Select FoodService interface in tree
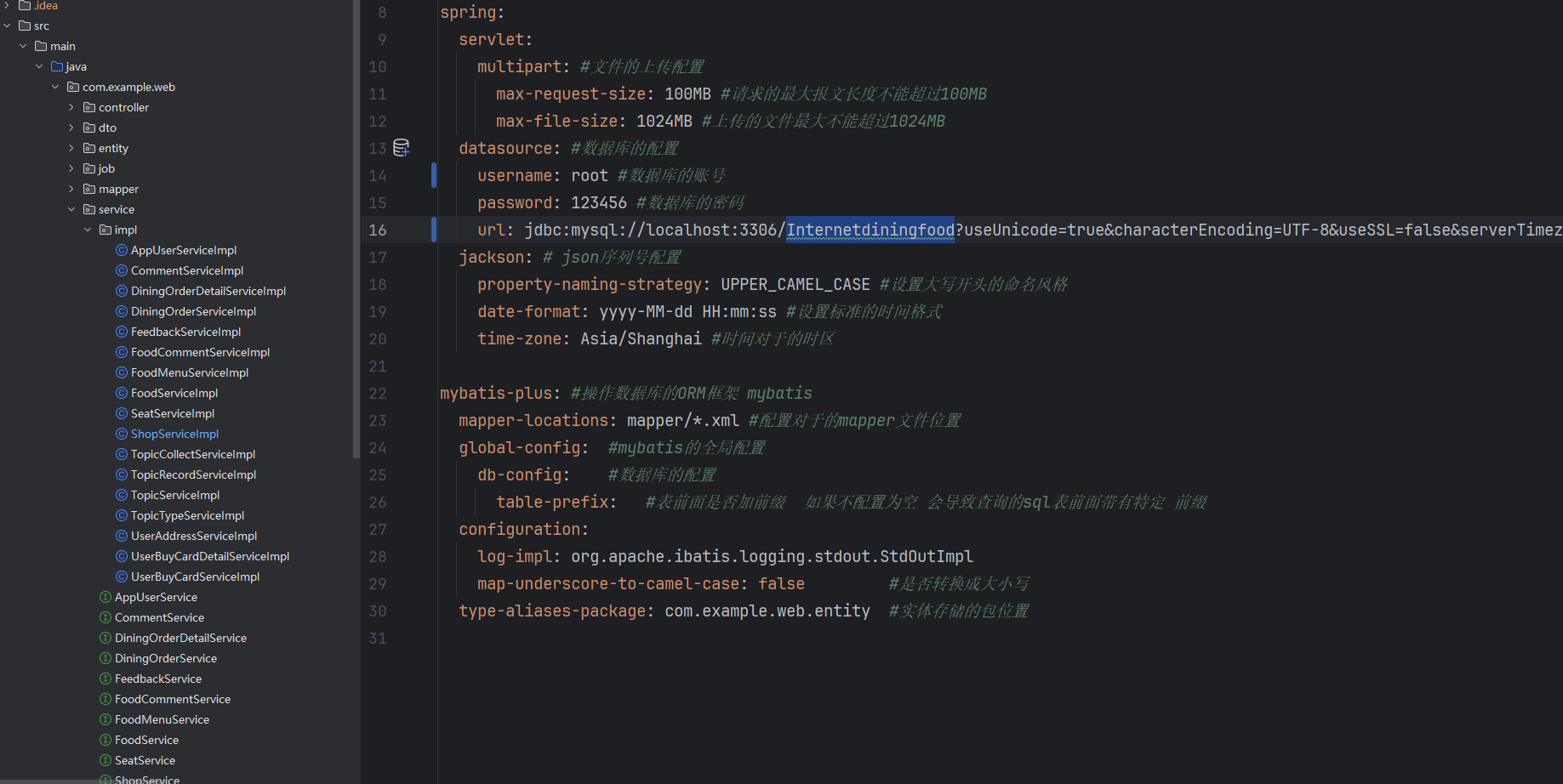 (x=146, y=740)
